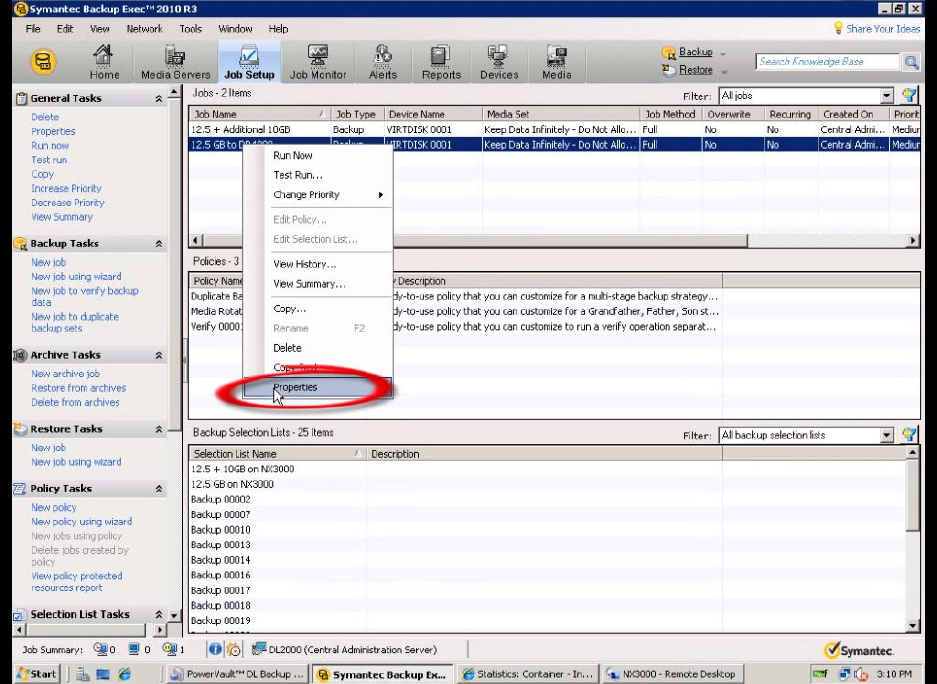
Task: Open the Reports view
Action: (x=441, y=62)
